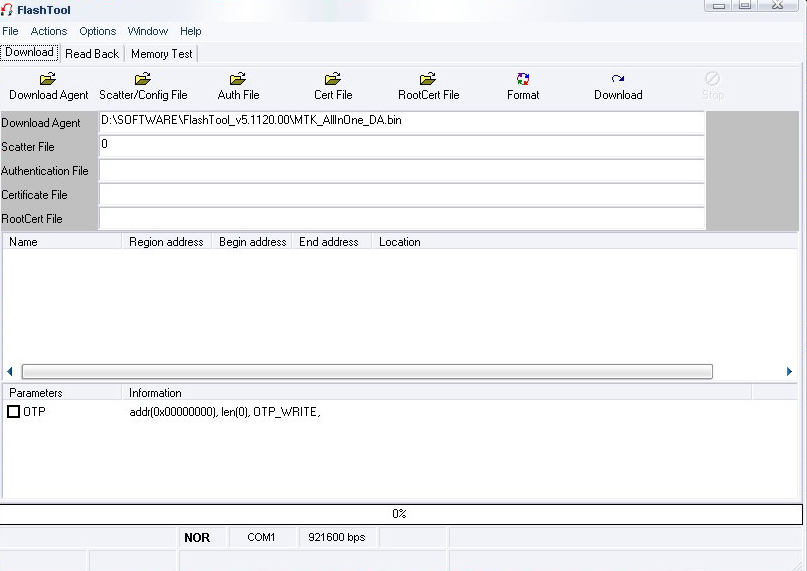Click the Region address column header
This screenshot has height=571, width=807.
click(x=166, y=241)
